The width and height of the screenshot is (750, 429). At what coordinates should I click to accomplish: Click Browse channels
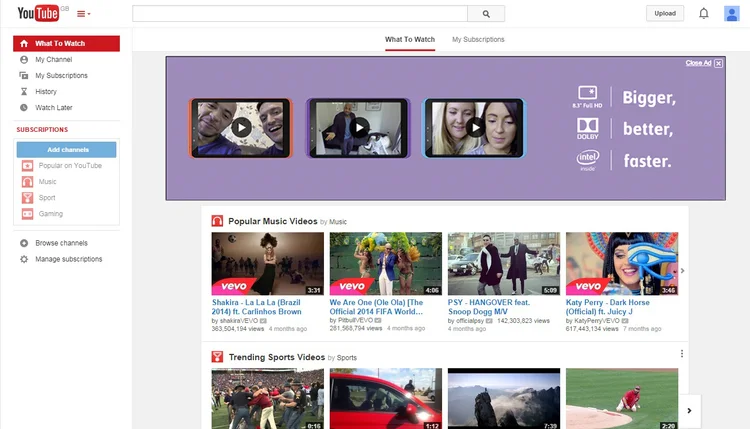61,243
